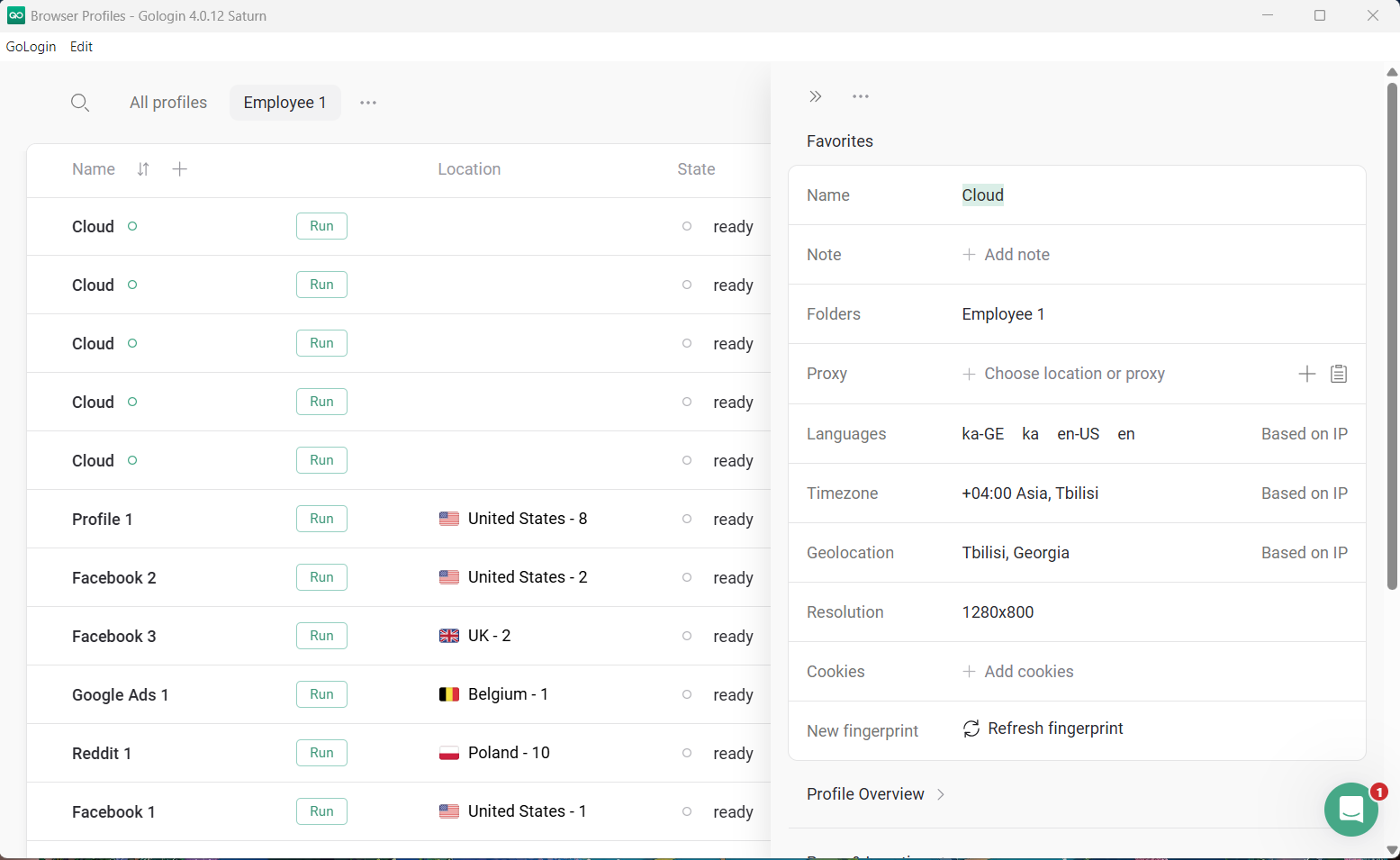Open Timezone +04:00 Asia, Tbilisi selector

(x=1030, y=493)
